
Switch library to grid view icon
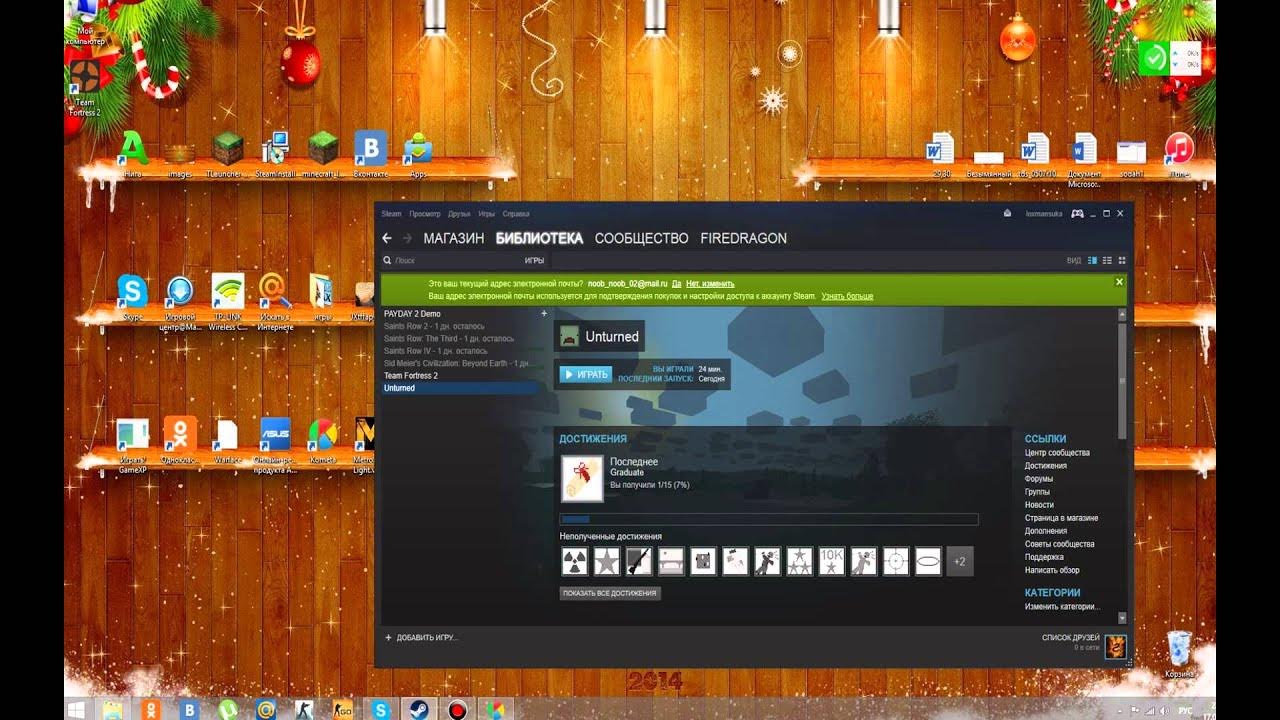coord(1122,260)
